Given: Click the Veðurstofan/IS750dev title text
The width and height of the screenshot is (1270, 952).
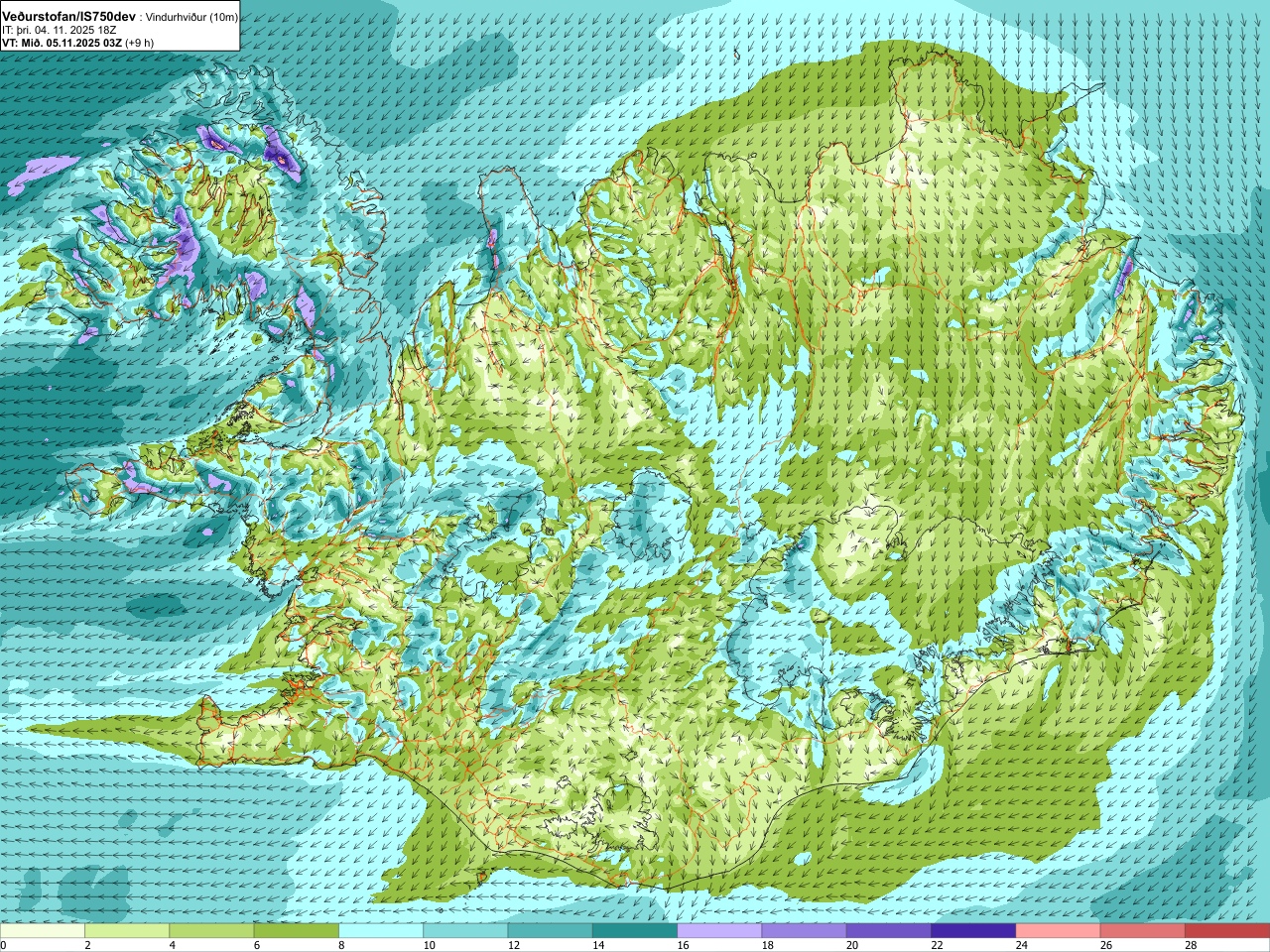Looking at the screenshot, I should 69,17.
